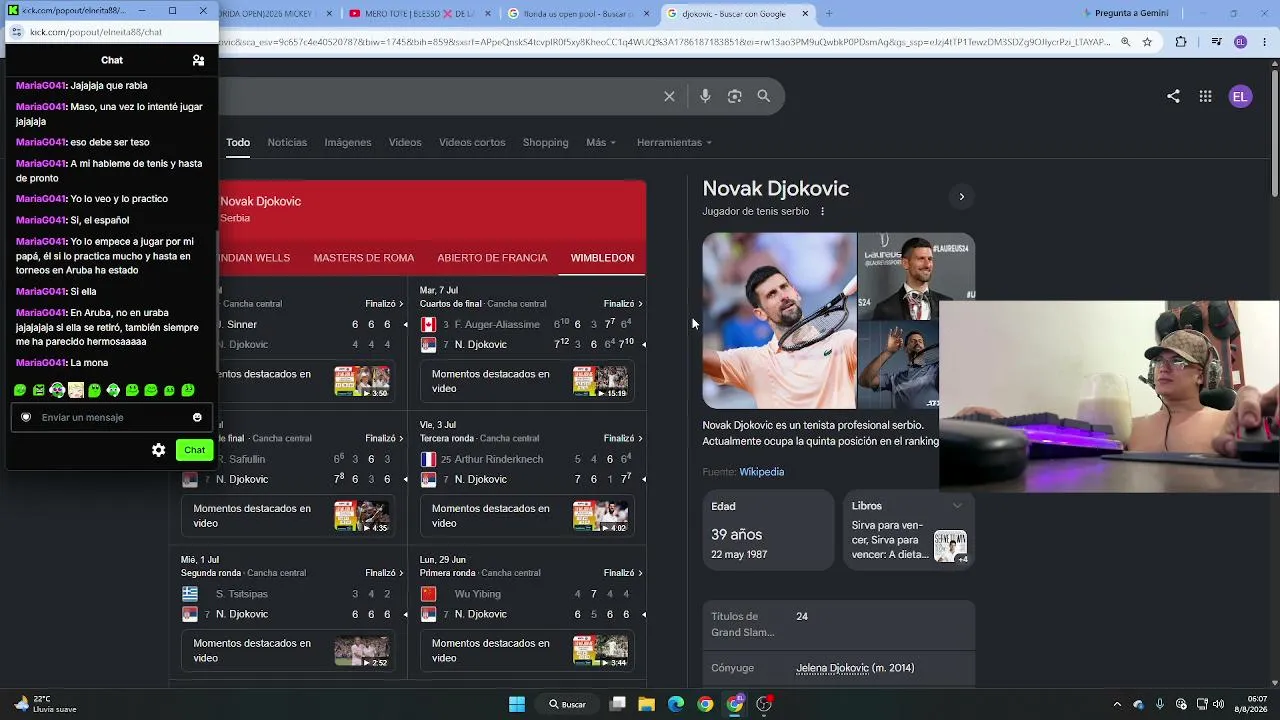Image resolution: width=1280 pixels, height=720 pixels.
Task: Expand Finalizó for Wu Yibing match
Action: pyautogui.click(x=623, y=573)
